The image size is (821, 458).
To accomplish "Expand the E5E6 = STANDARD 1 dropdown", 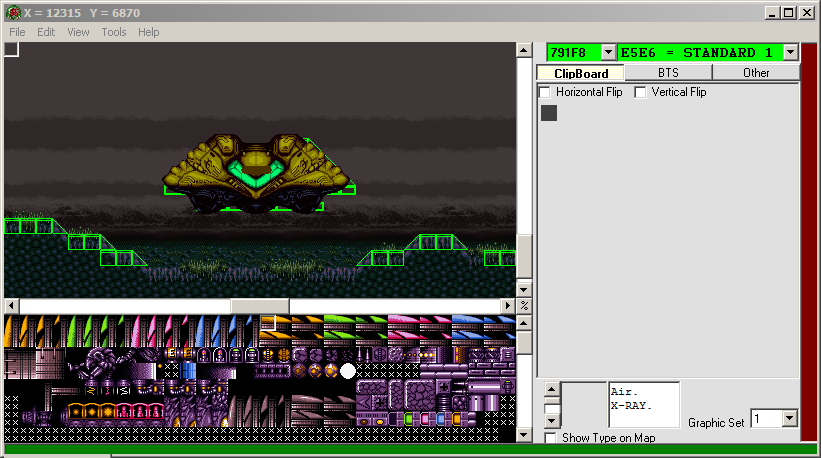I will [x=790, y=52].
